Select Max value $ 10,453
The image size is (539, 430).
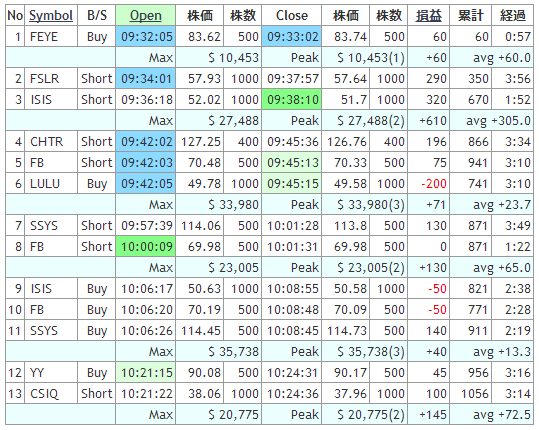pyautogui.click(x=233, y=57)
